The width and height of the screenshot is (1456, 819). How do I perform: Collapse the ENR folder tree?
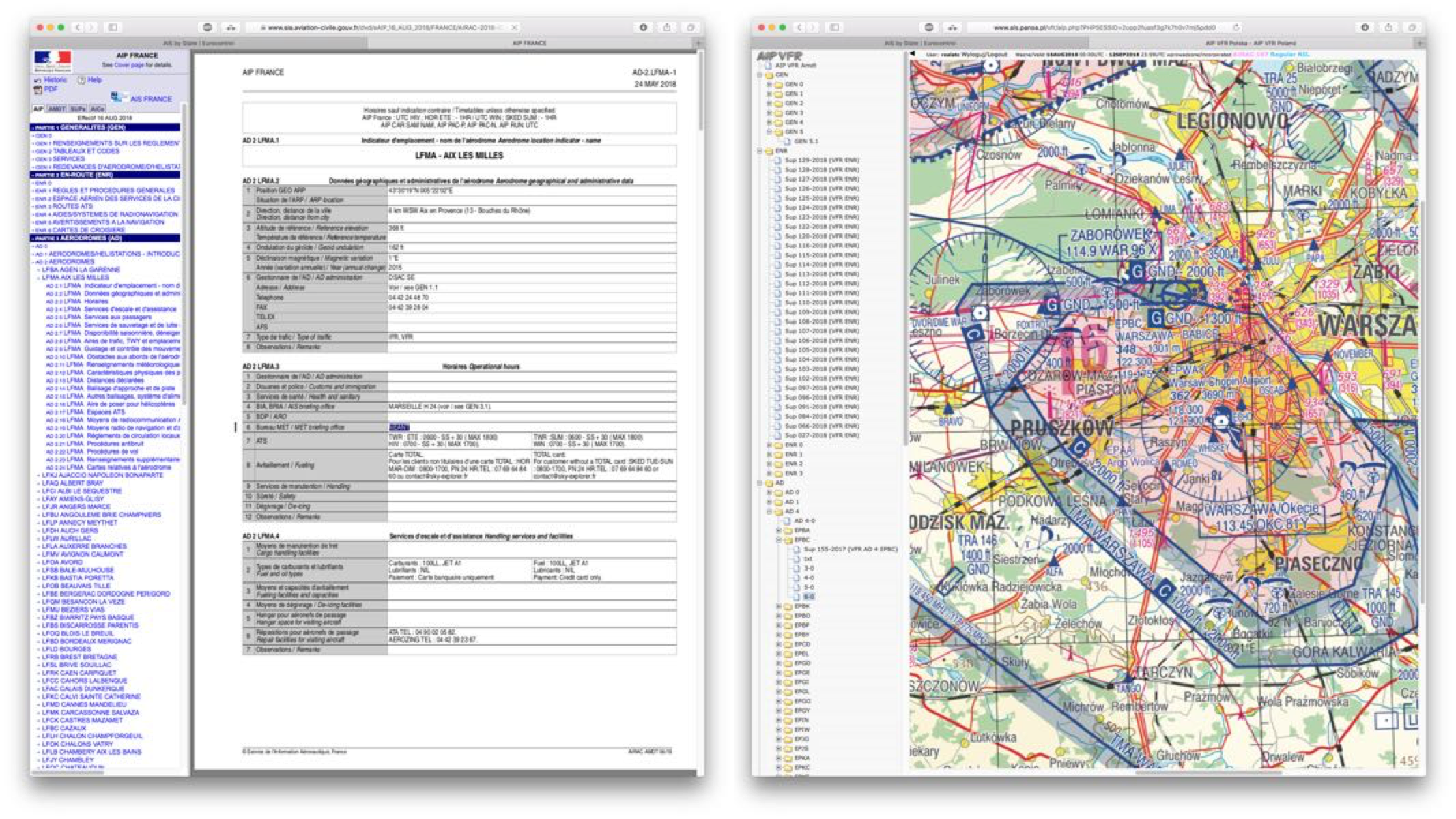point(760,151)
